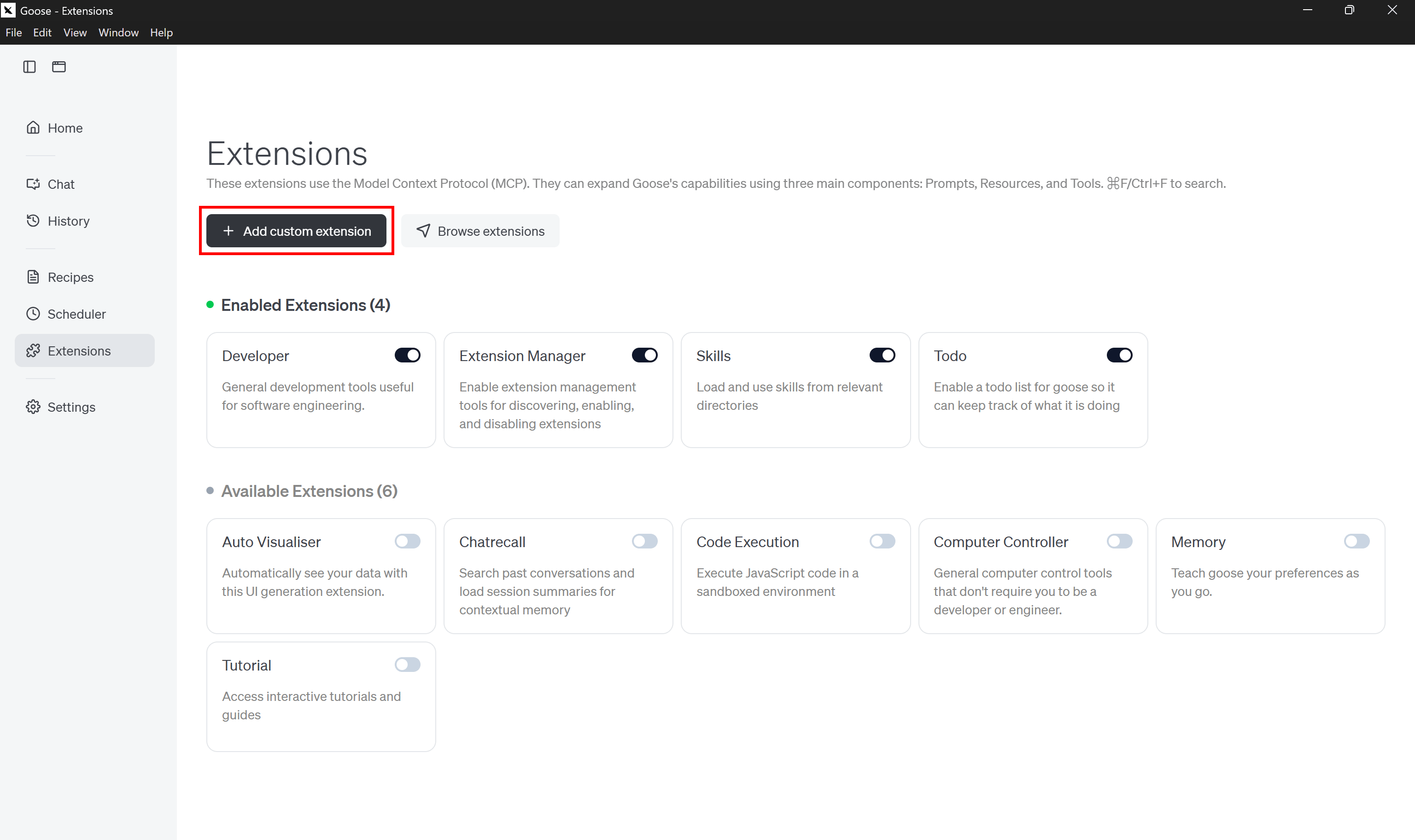Switch on Code Execution extension
The image size is (1415, 840).
882,541
